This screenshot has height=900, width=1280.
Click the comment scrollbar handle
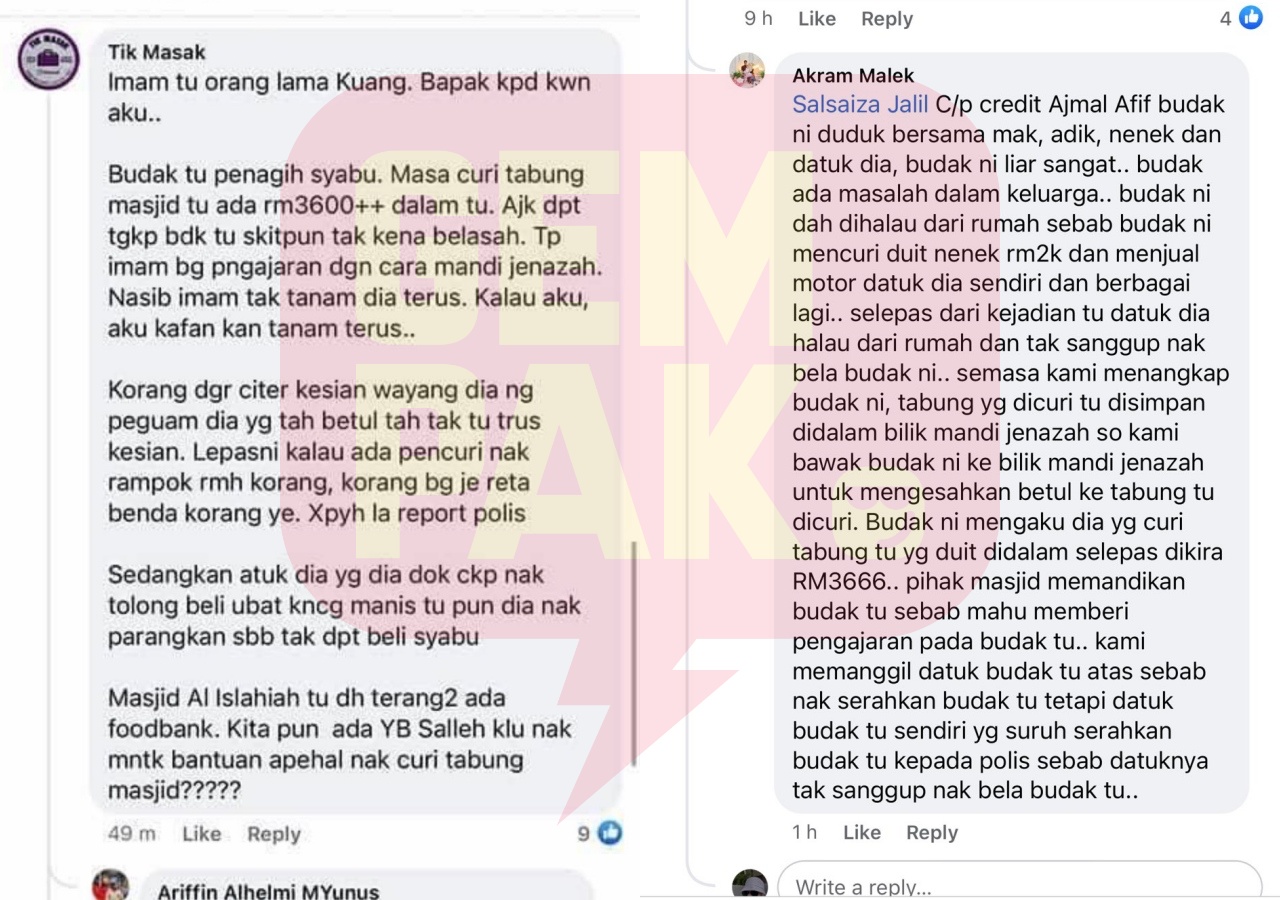click(634, 655)
